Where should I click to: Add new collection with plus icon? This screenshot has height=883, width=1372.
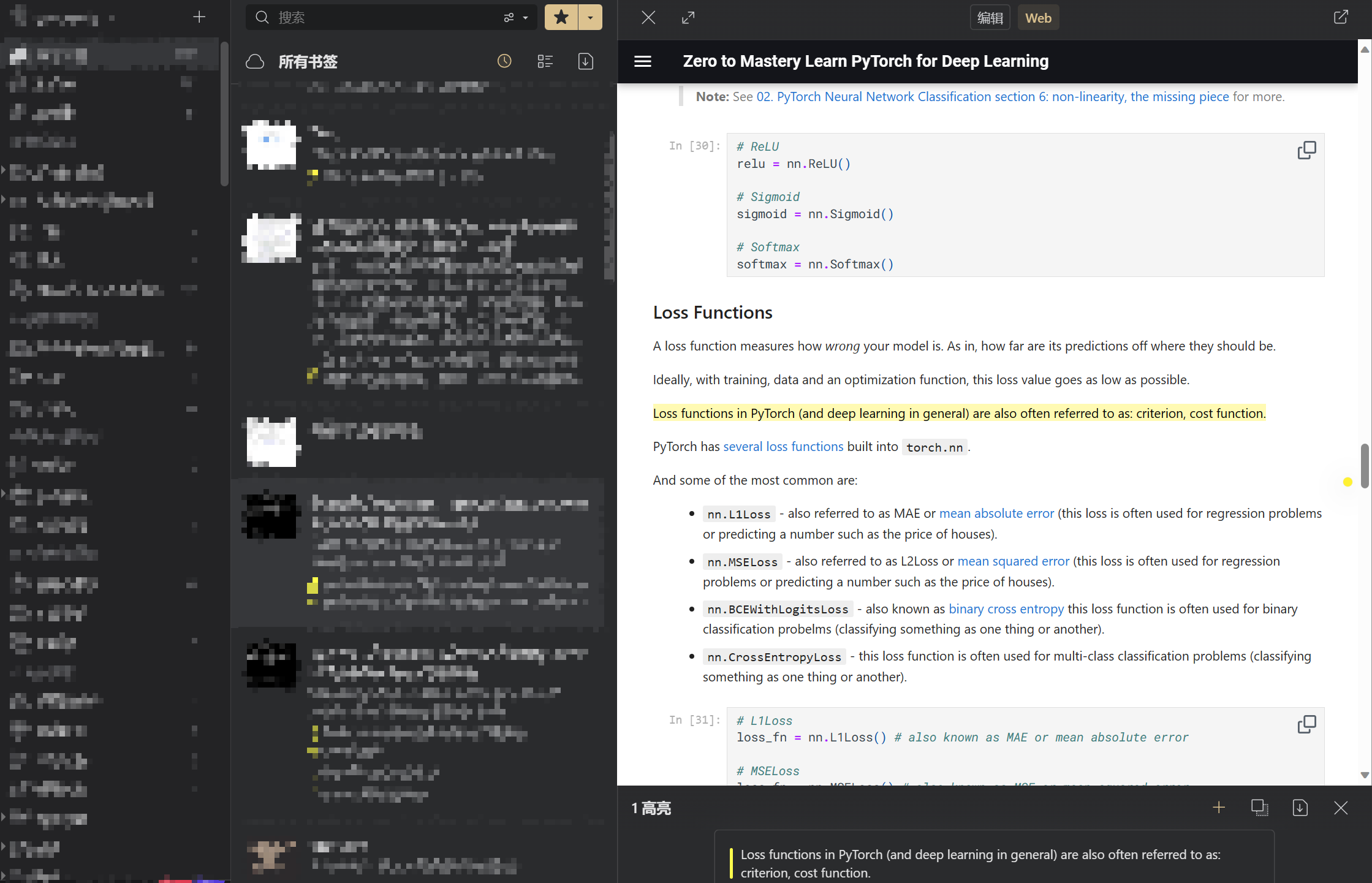click(x=199, y=17)
